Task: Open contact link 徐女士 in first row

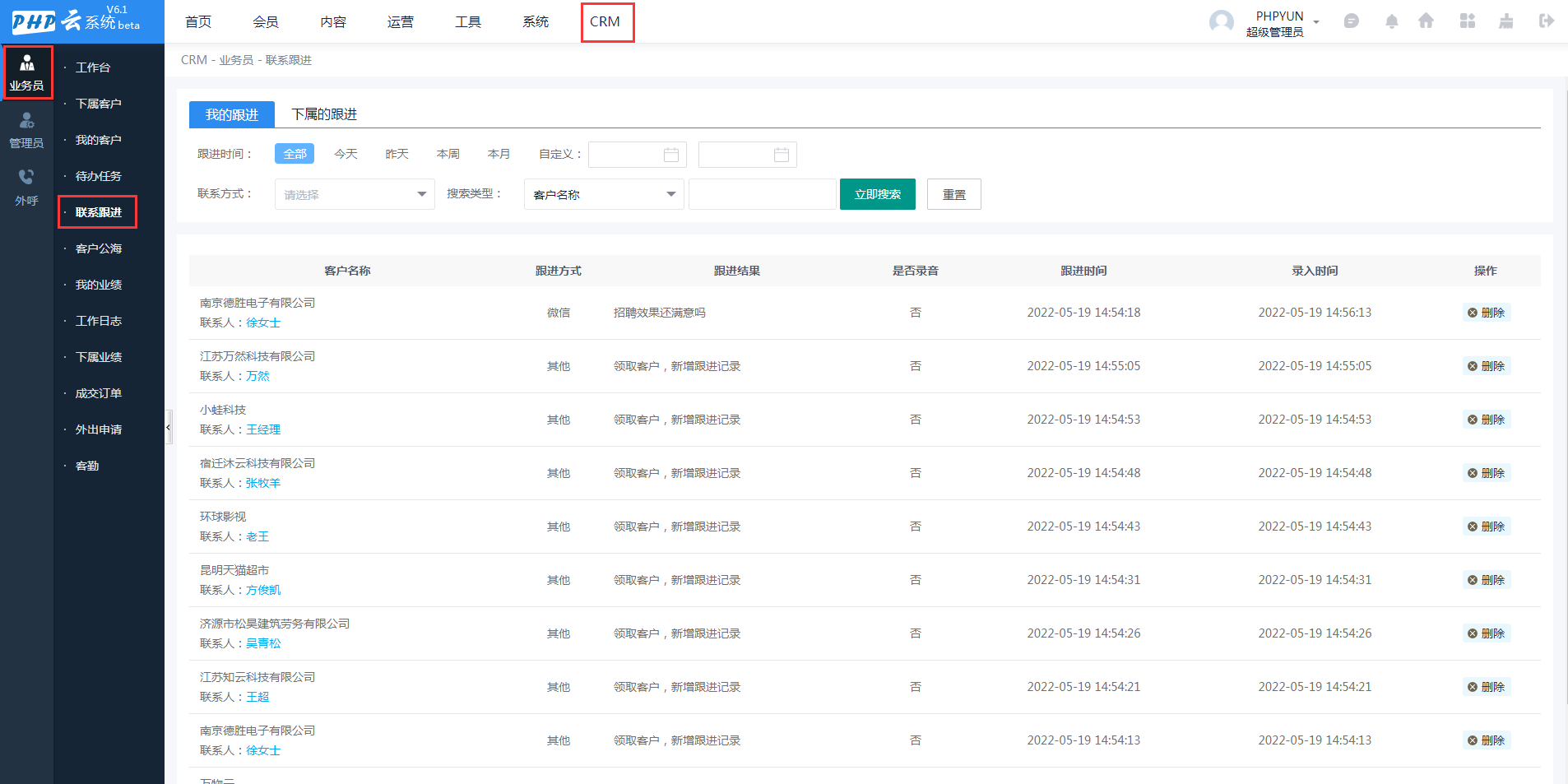Action: pos(263,322)
